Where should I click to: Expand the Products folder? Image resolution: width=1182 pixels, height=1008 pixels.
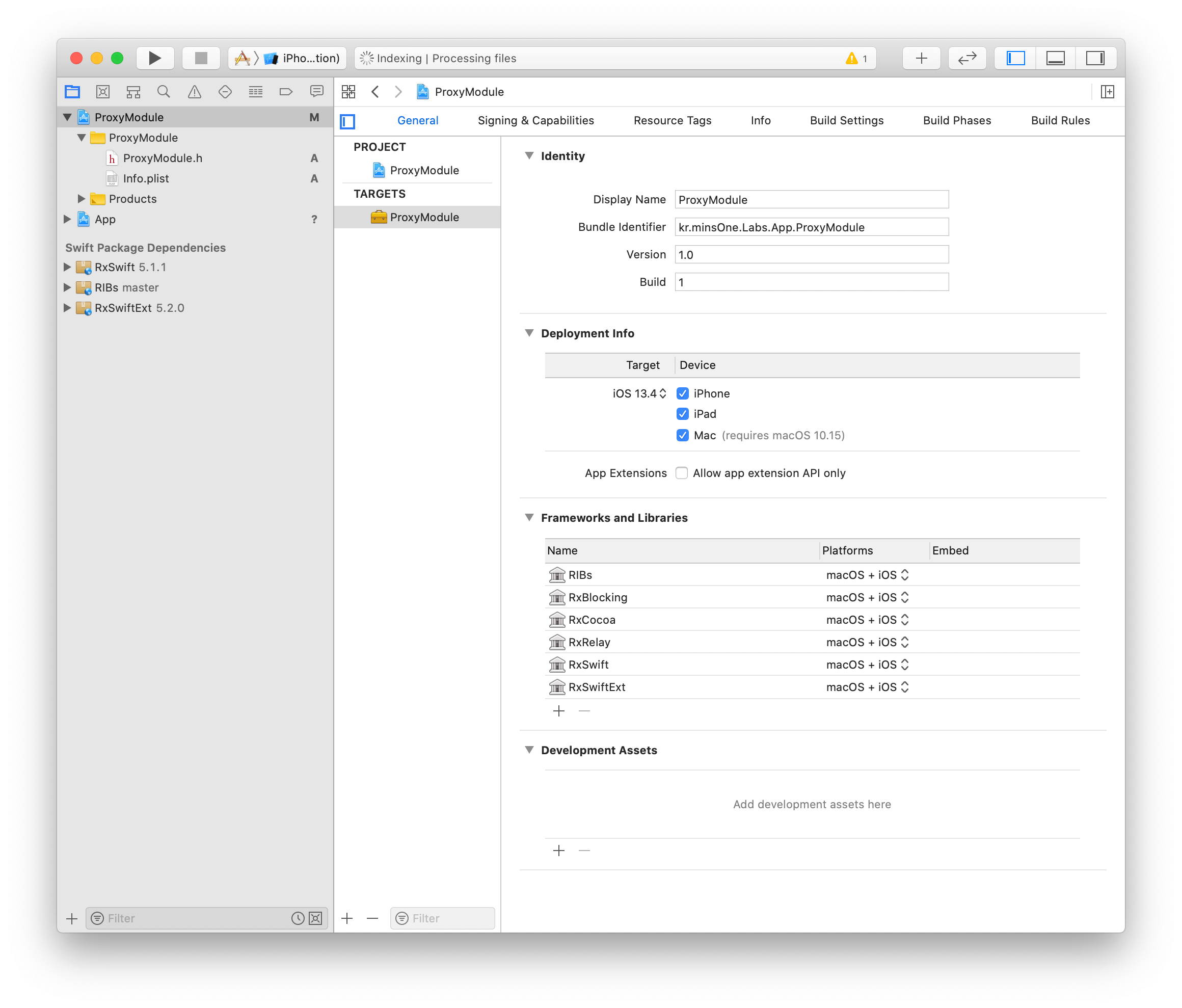tap(82, 199)
